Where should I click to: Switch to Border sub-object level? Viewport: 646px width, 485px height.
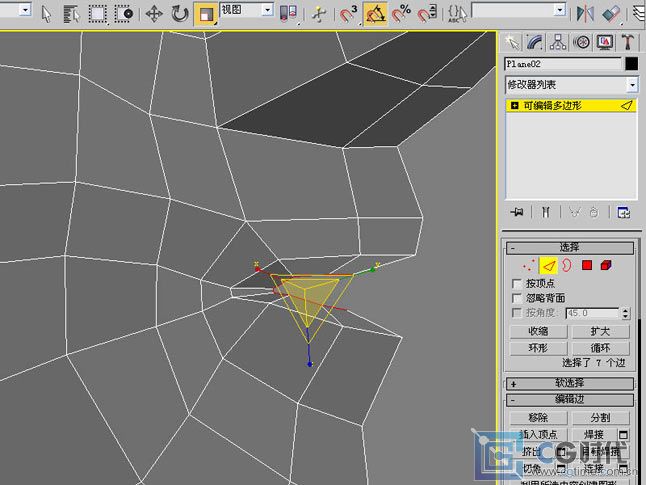coord(567,265)
